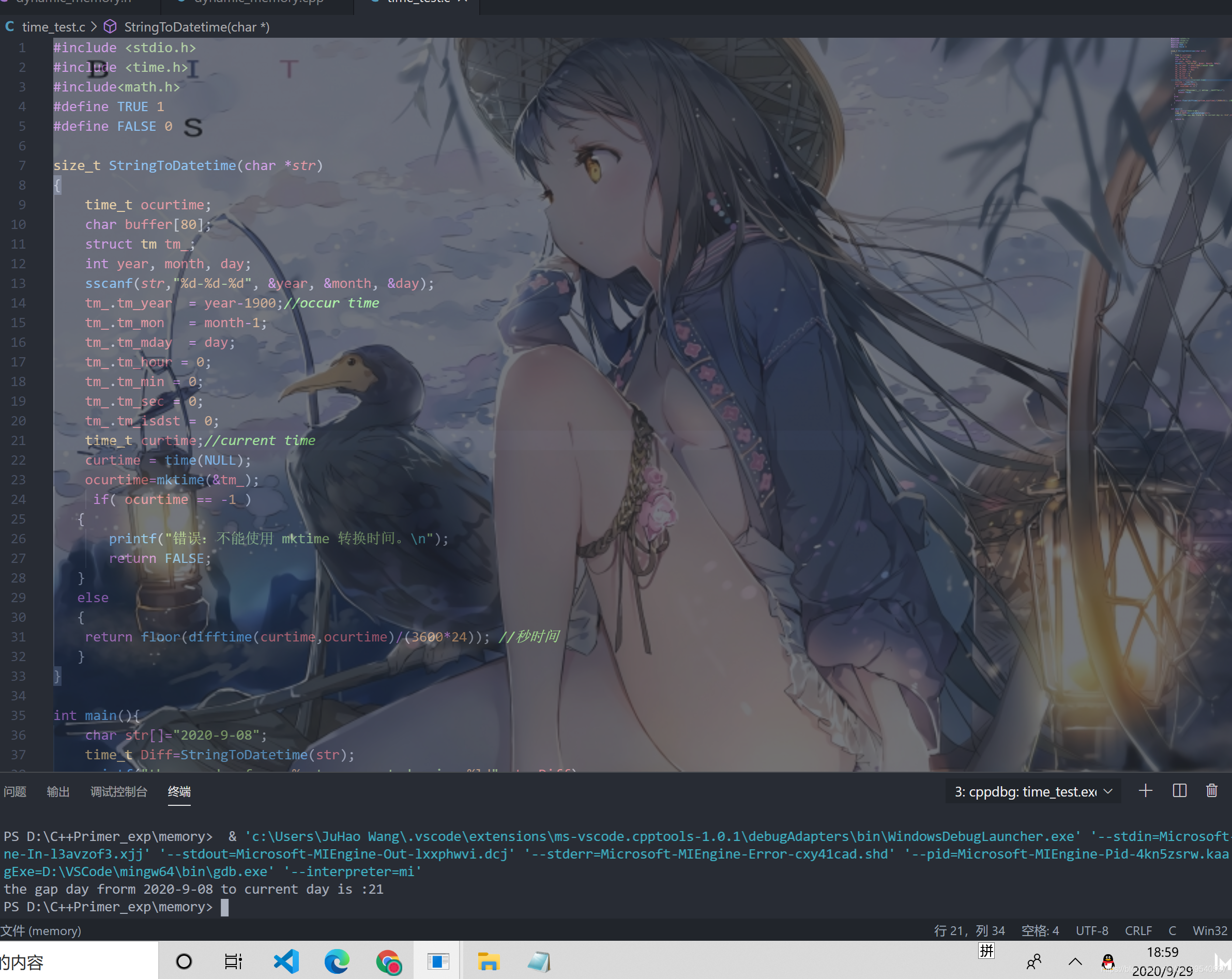Viewport: 1232px width, 979px height.
Task: Switch to the 调试控制台 panel tab
Action: point(119,792)
